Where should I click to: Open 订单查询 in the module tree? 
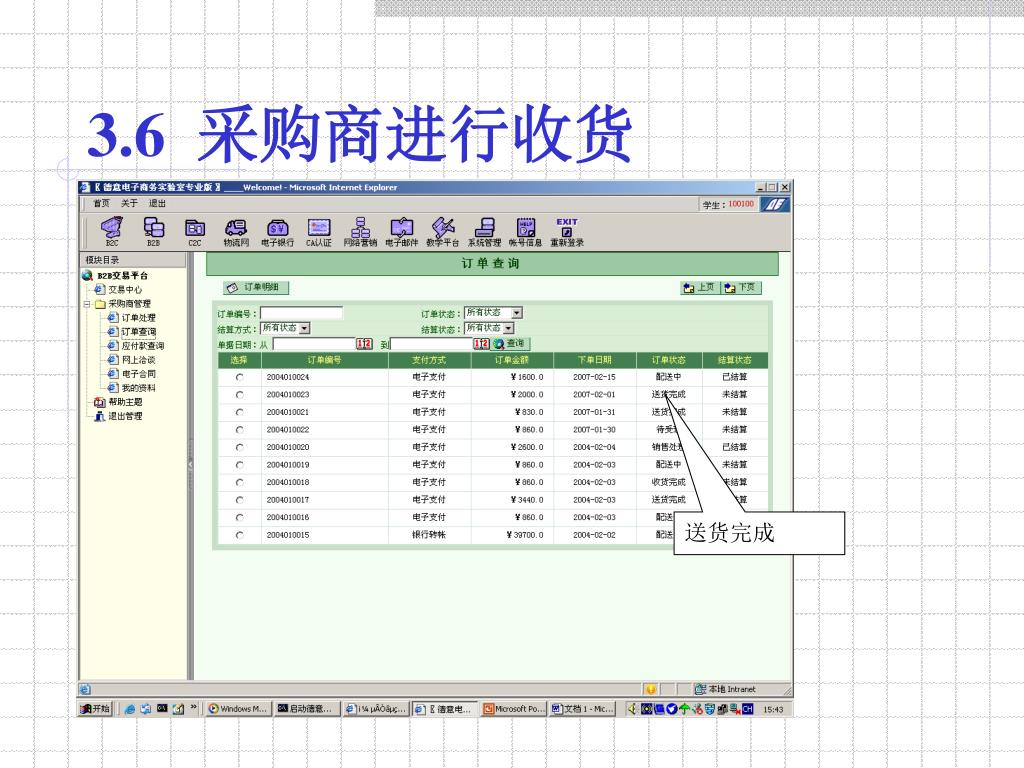[138, 332]
